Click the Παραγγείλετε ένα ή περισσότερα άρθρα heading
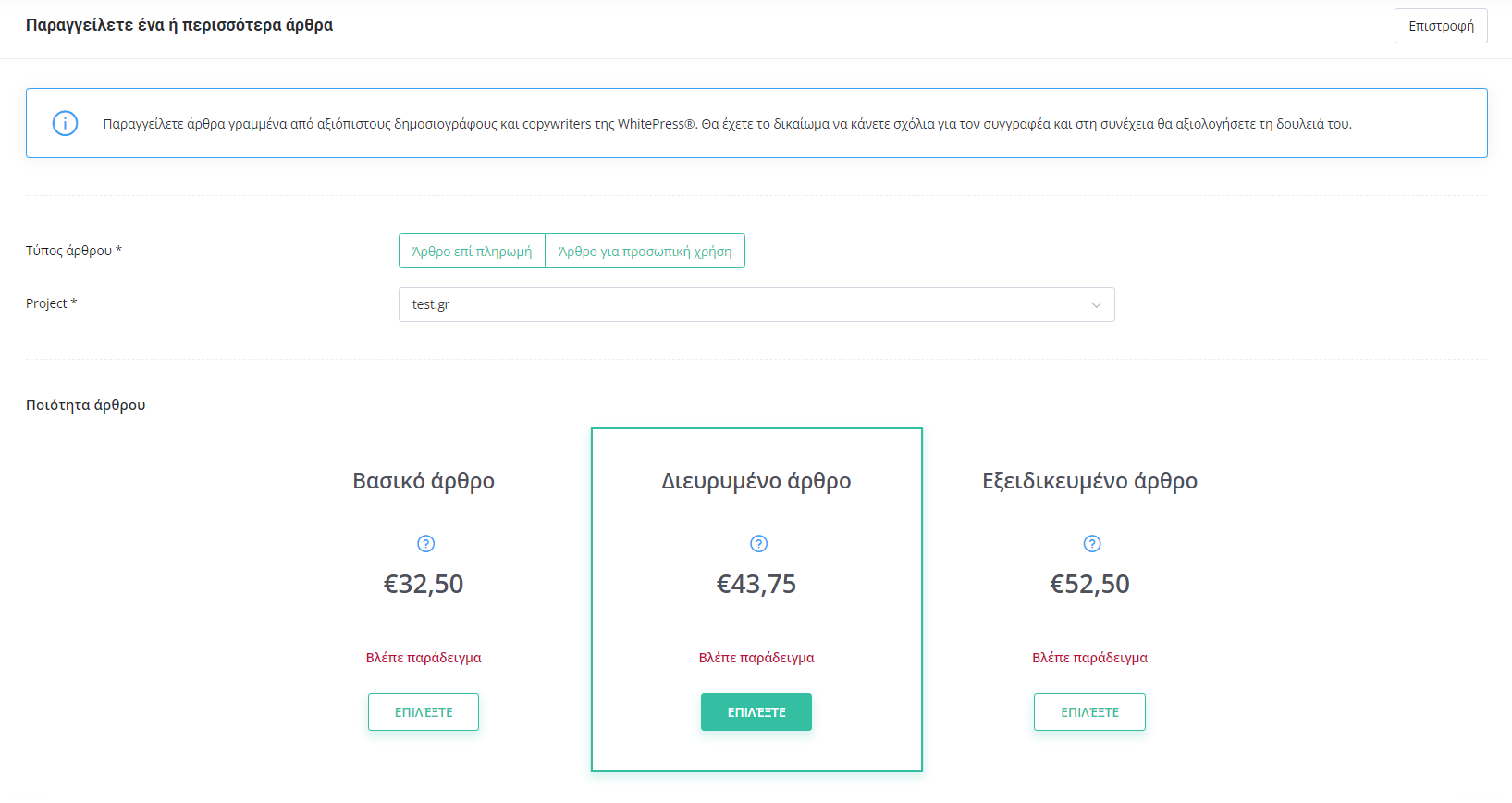1512x803 pixels. [179, 25]
